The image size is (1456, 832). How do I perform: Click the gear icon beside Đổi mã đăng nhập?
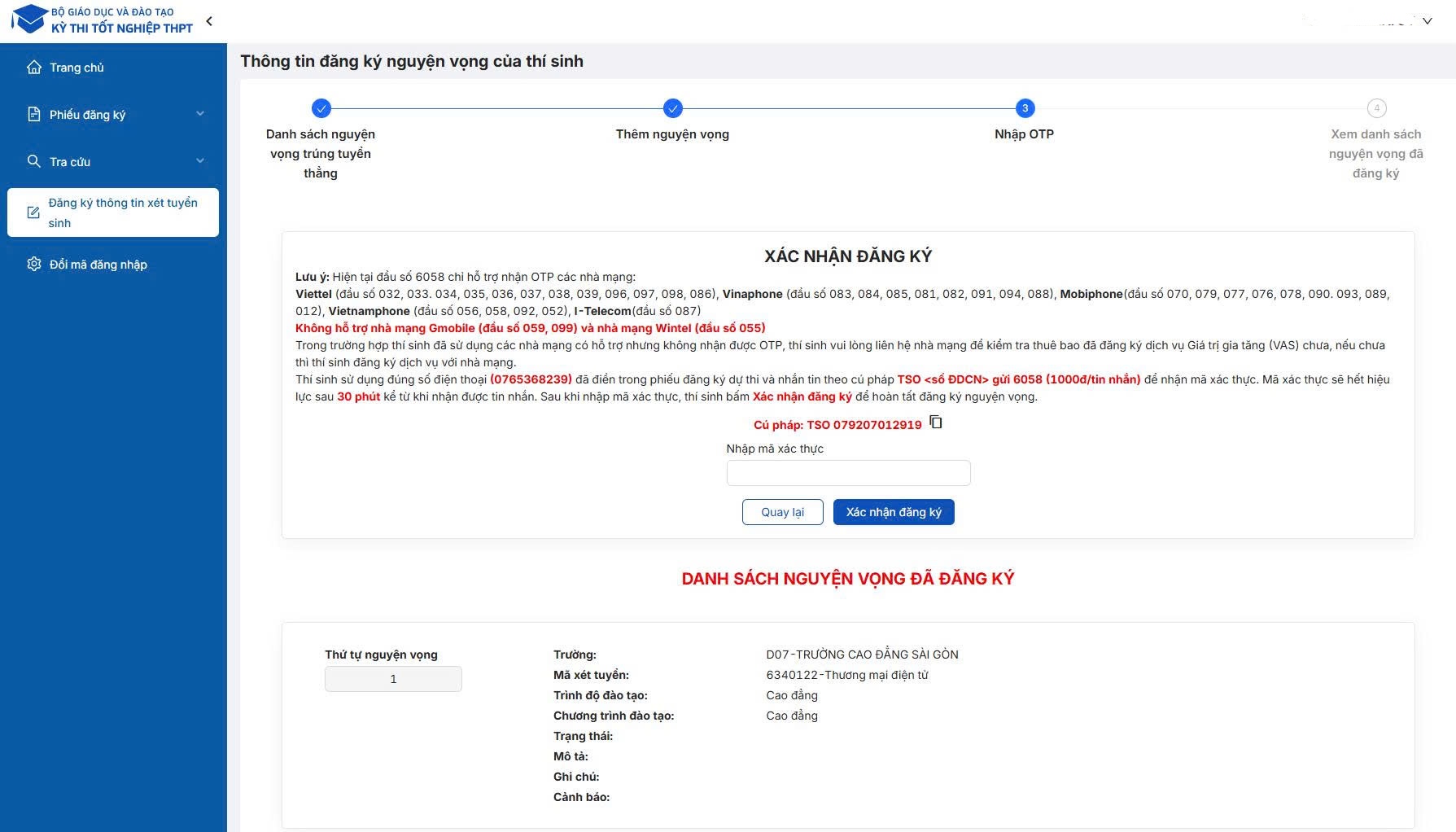(34, 265)
